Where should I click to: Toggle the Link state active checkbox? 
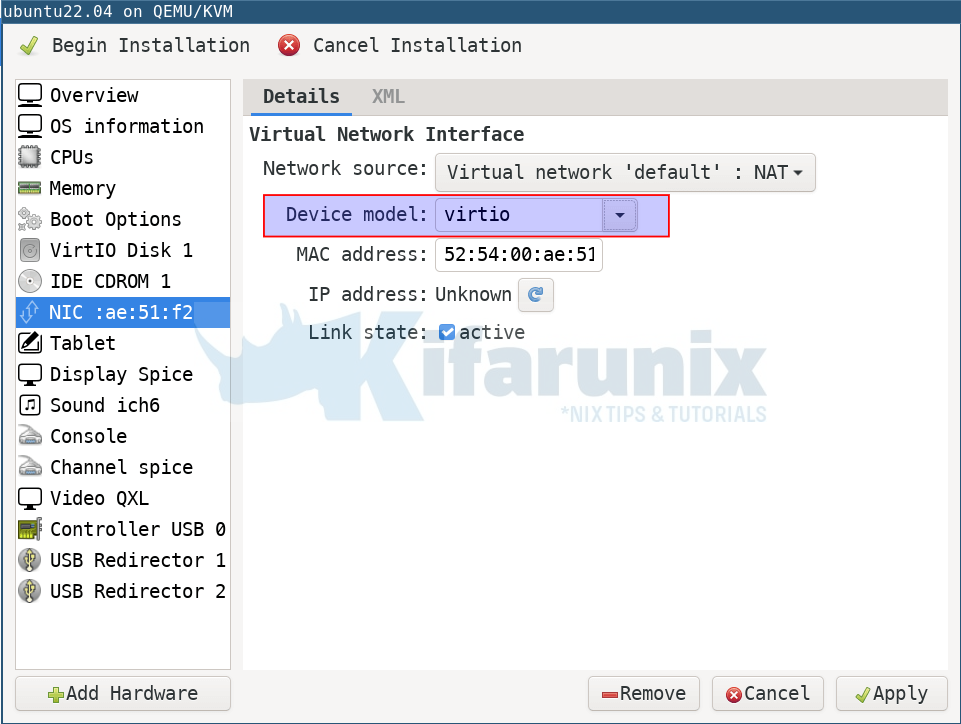click(447, 332)
